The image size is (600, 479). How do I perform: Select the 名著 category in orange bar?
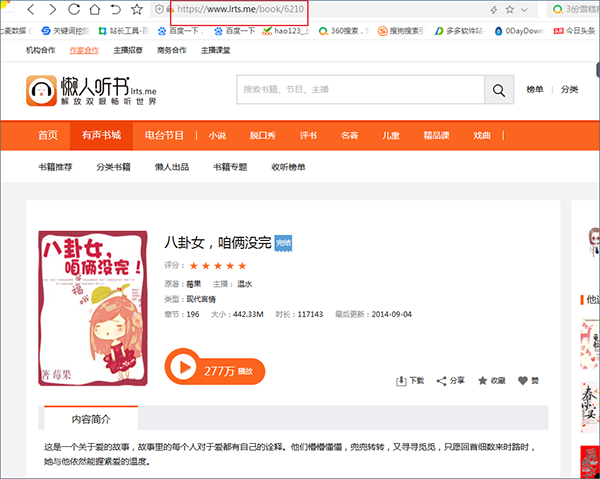(350, 135)
